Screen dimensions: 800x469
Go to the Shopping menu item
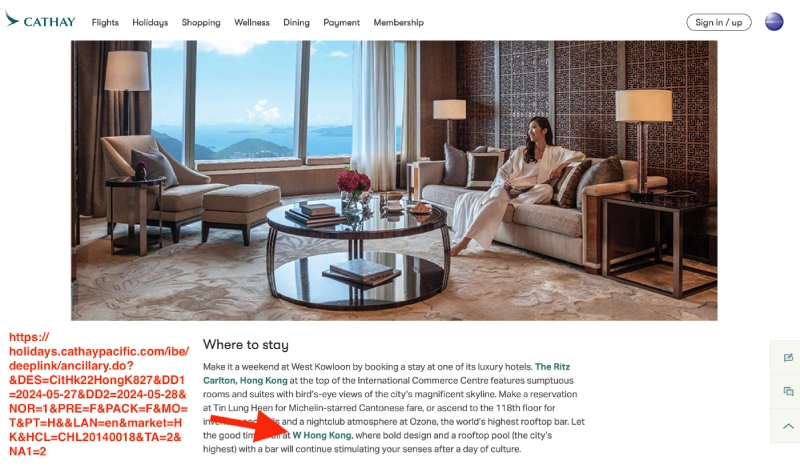tap(201, 22)
